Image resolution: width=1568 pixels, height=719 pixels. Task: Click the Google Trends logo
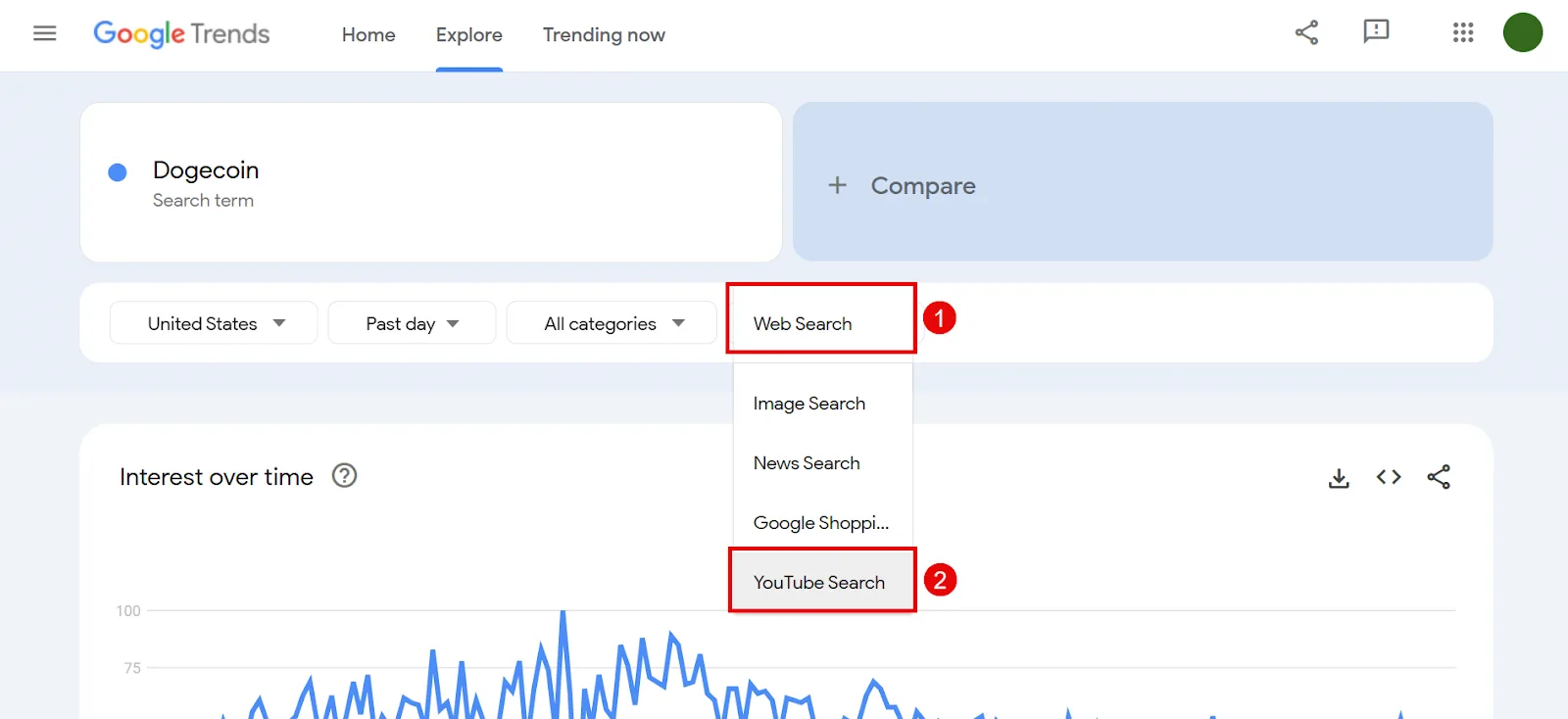pos(181,34)
